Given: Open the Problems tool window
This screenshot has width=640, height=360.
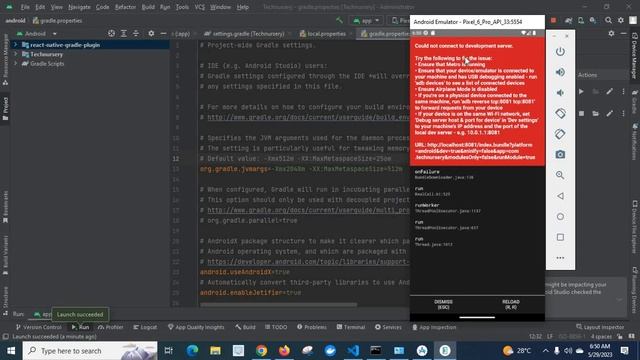Looking at the screenshot, I should click(312, 327).
